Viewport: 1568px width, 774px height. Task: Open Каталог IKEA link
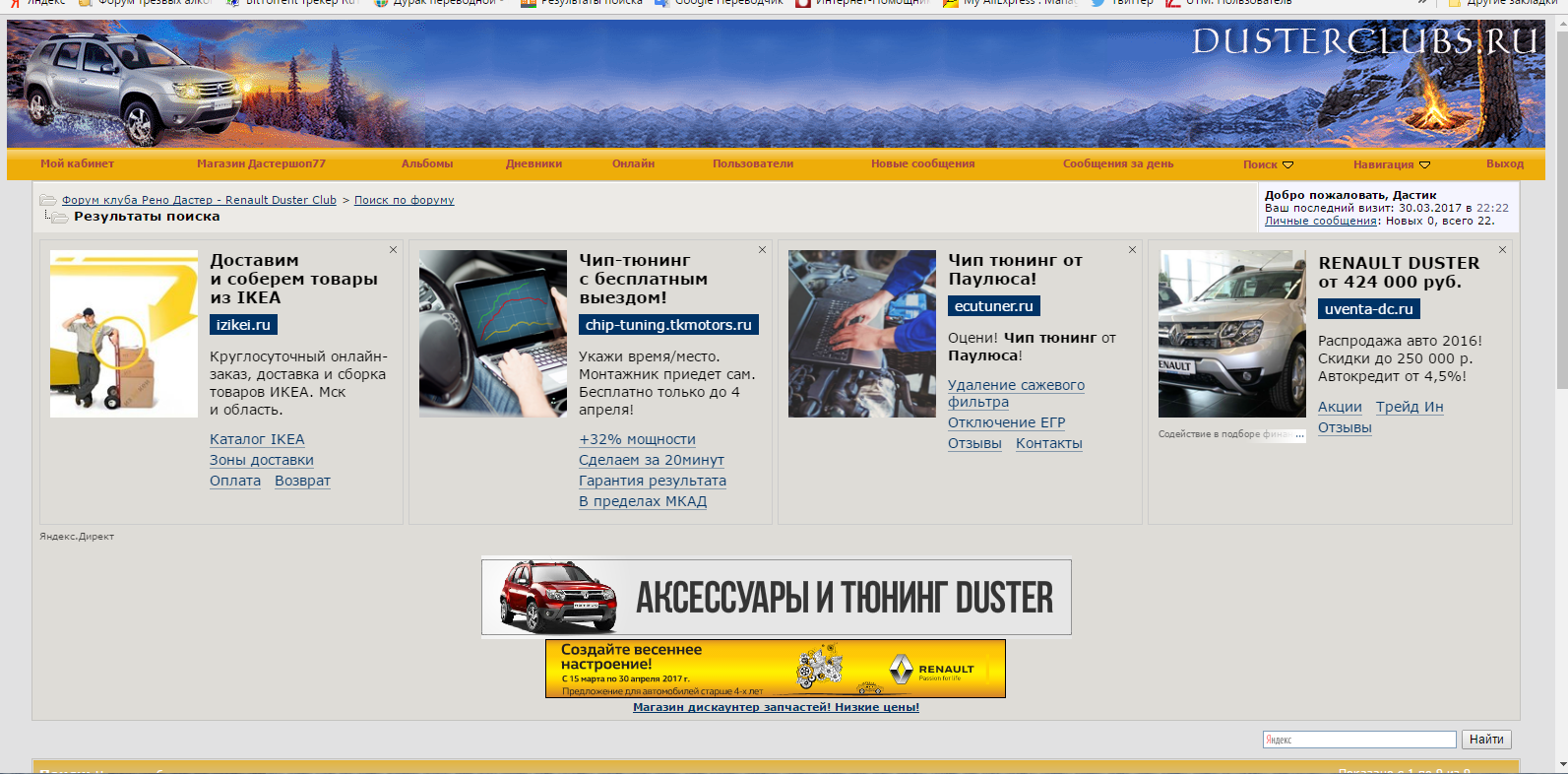point(257,439)
